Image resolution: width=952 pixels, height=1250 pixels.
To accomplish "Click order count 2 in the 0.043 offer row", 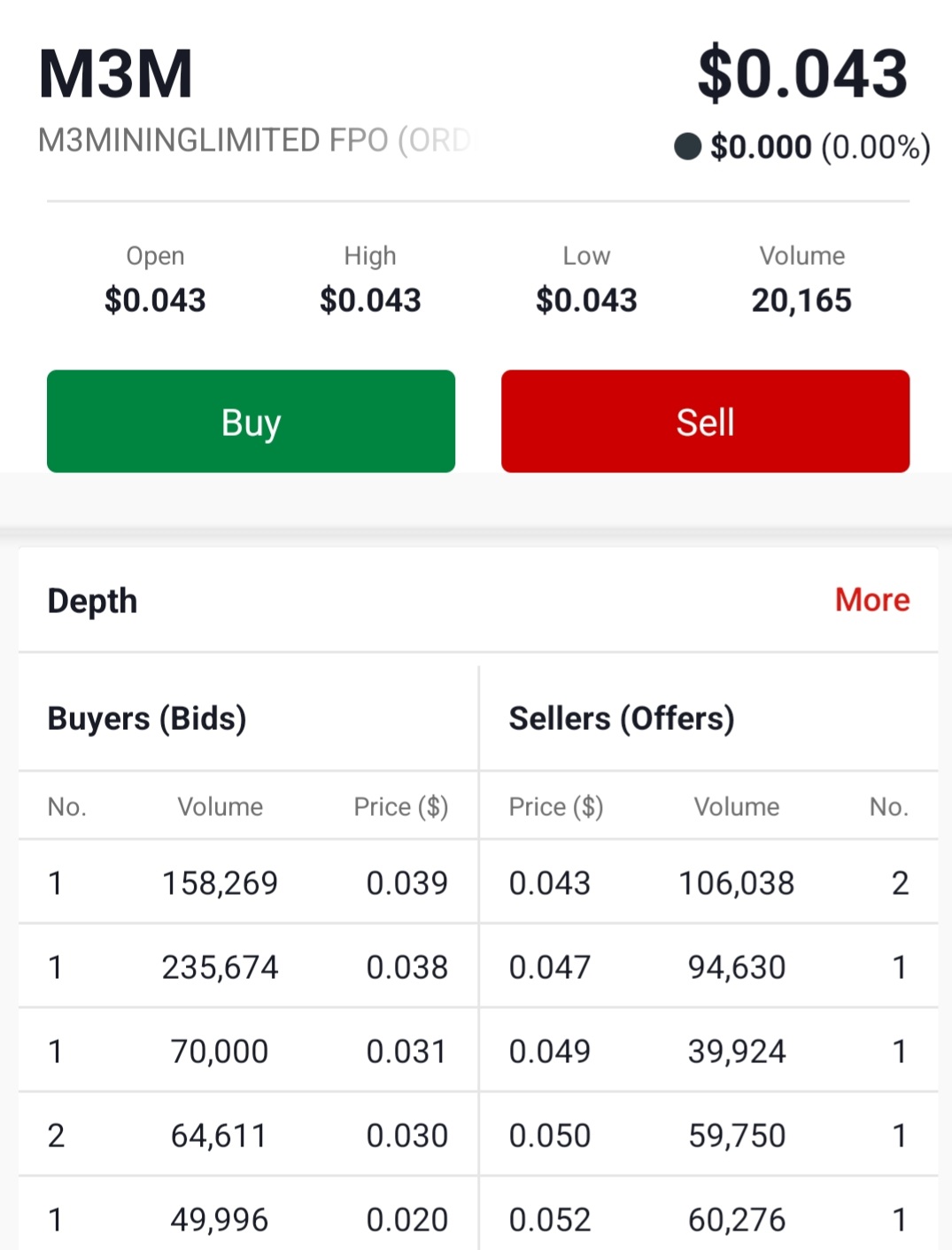I will 900,883.
